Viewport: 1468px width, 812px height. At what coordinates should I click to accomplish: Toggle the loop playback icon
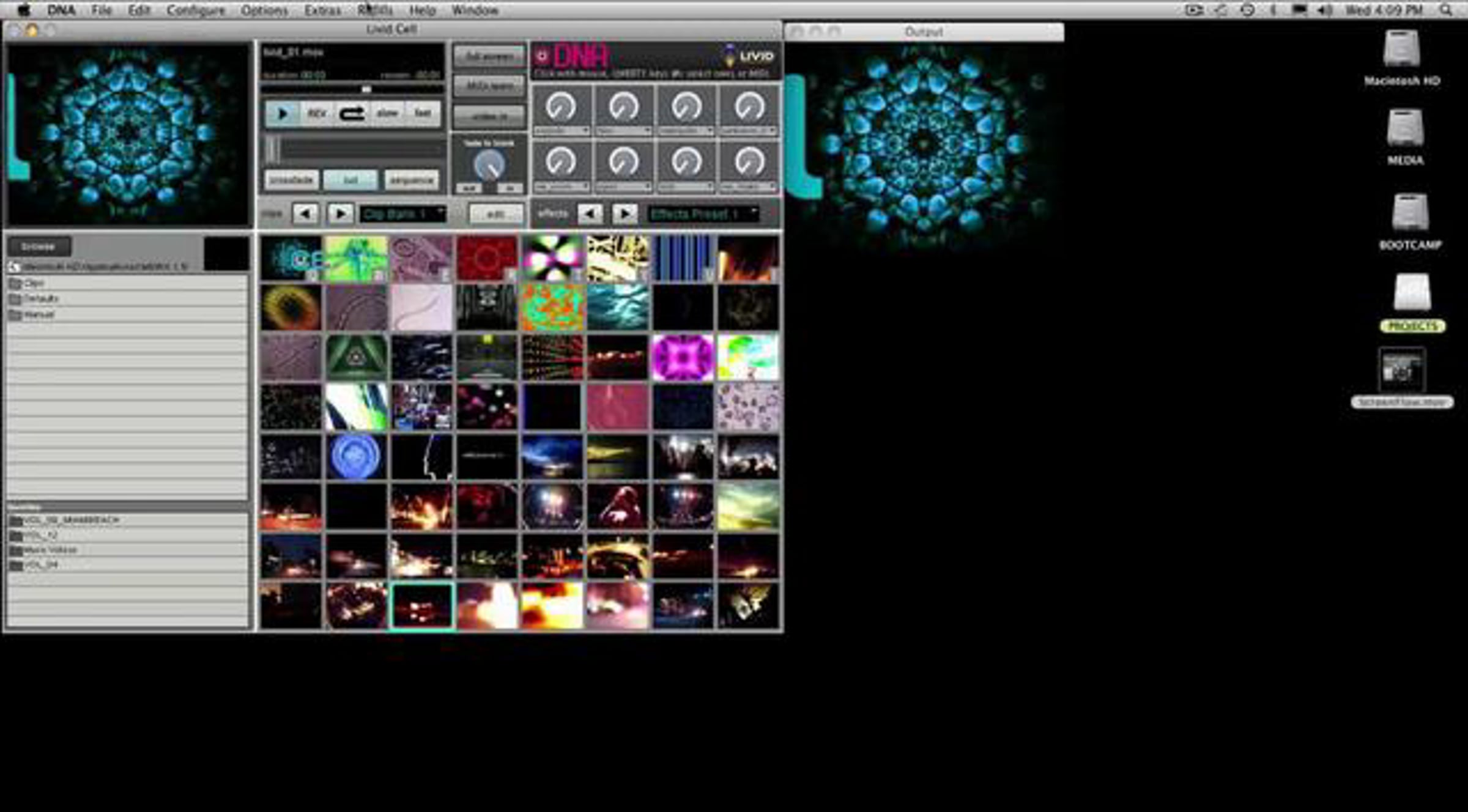tap(352, 114)
